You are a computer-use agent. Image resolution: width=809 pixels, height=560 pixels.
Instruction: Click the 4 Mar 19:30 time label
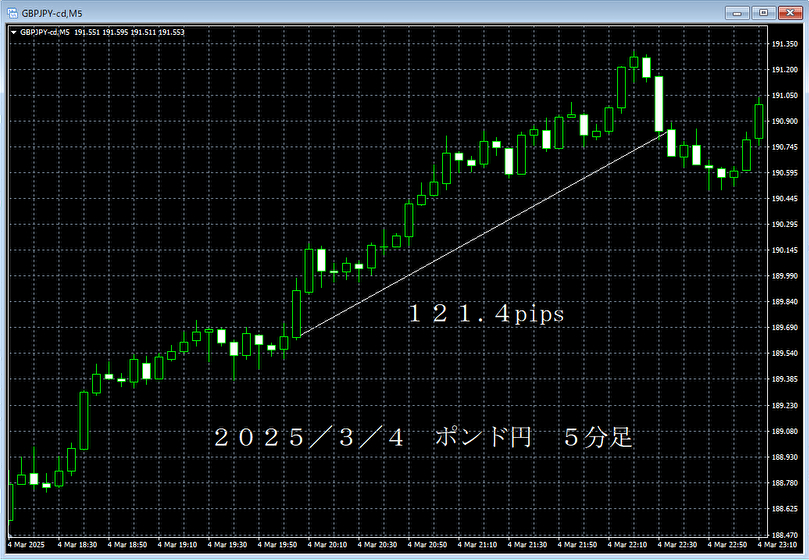point(227,545)
